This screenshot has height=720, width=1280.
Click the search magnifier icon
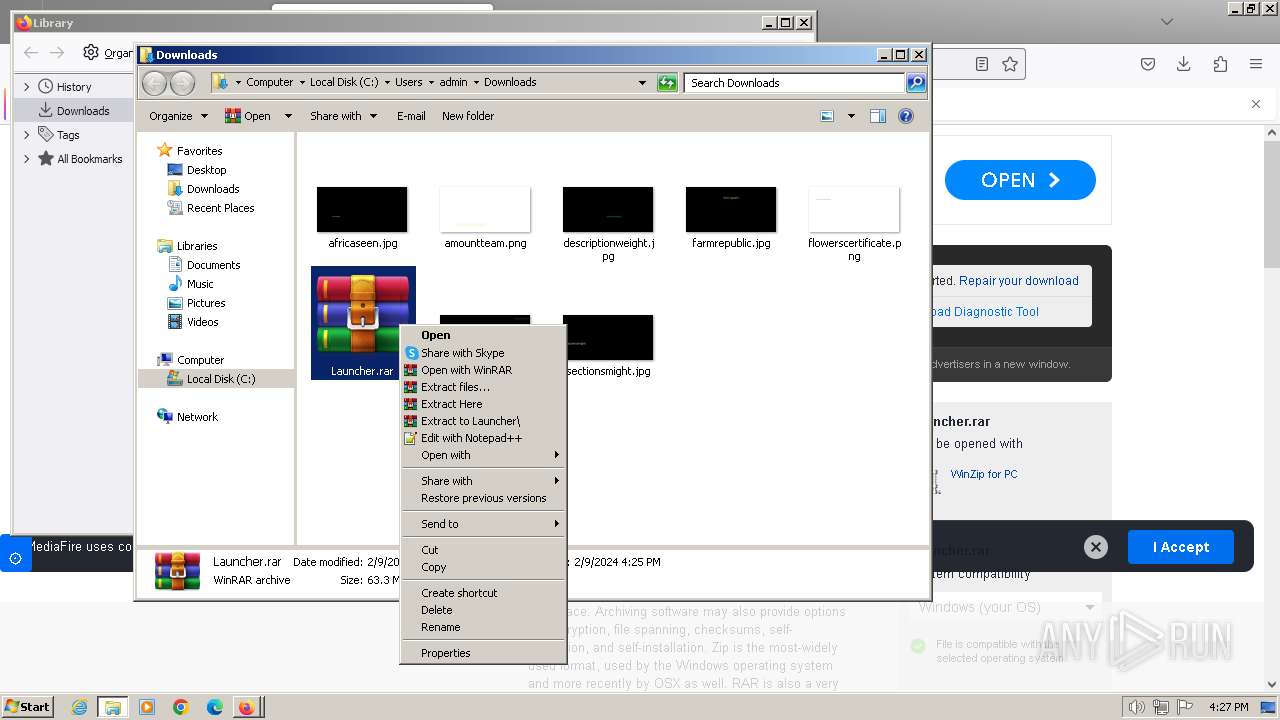915,83
